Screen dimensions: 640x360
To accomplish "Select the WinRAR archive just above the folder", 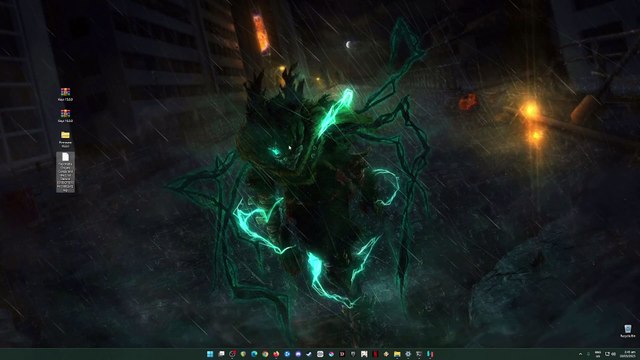I will (65, 116).
